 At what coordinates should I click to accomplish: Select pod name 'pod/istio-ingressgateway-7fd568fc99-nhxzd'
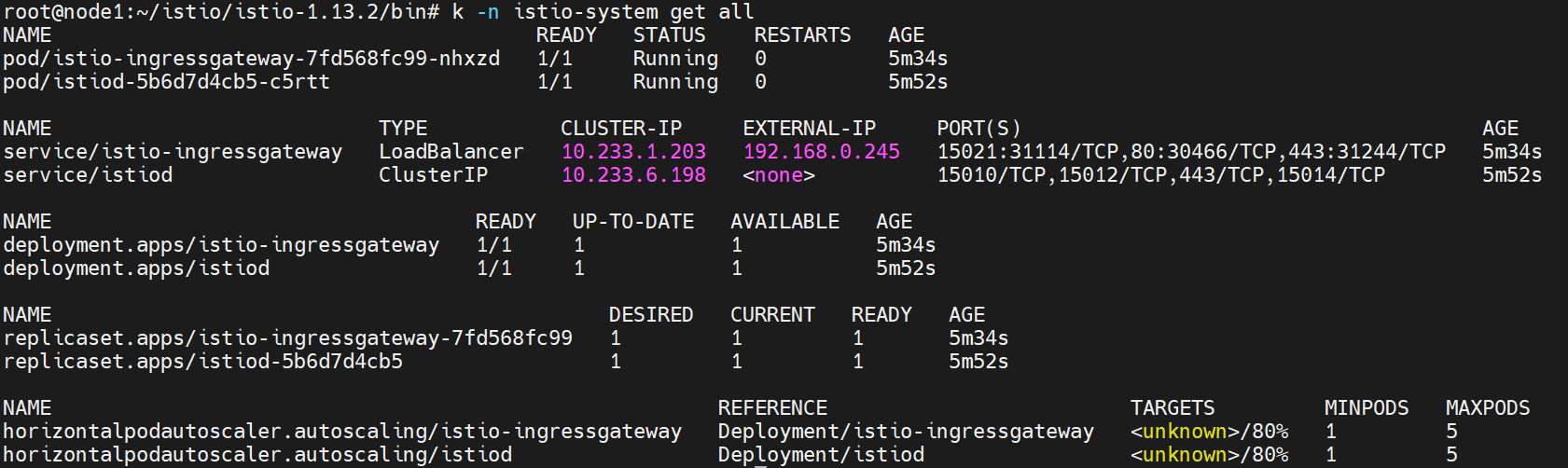(252, 59)
